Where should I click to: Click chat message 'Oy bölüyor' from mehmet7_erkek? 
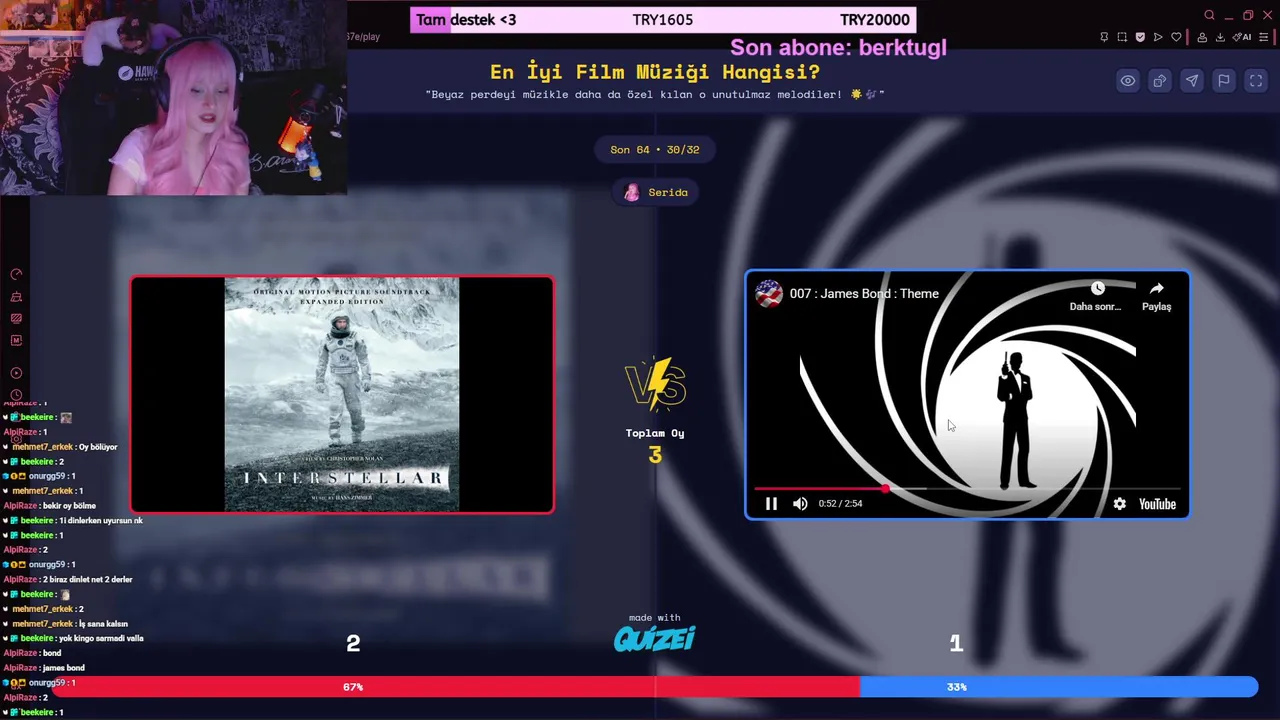click(x=98, y=447)
